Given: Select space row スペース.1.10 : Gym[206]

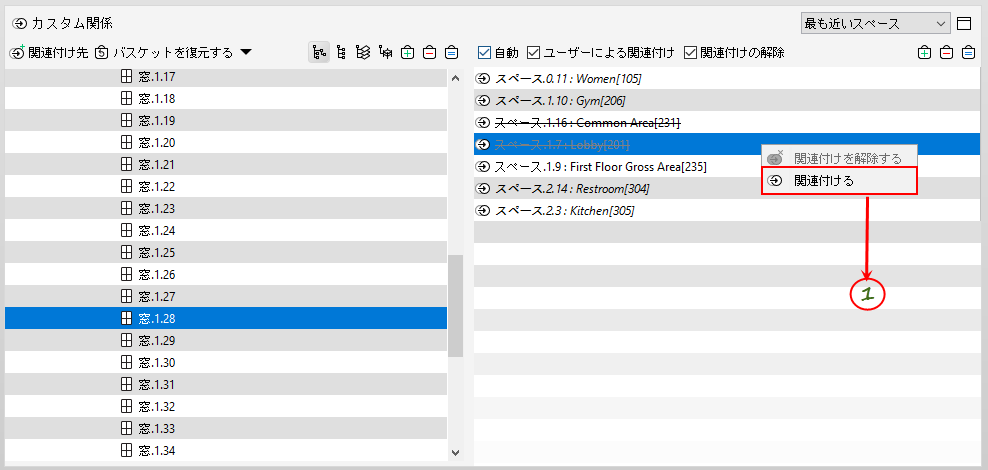Looking at the screenshot, I should [x=727, y=100].
